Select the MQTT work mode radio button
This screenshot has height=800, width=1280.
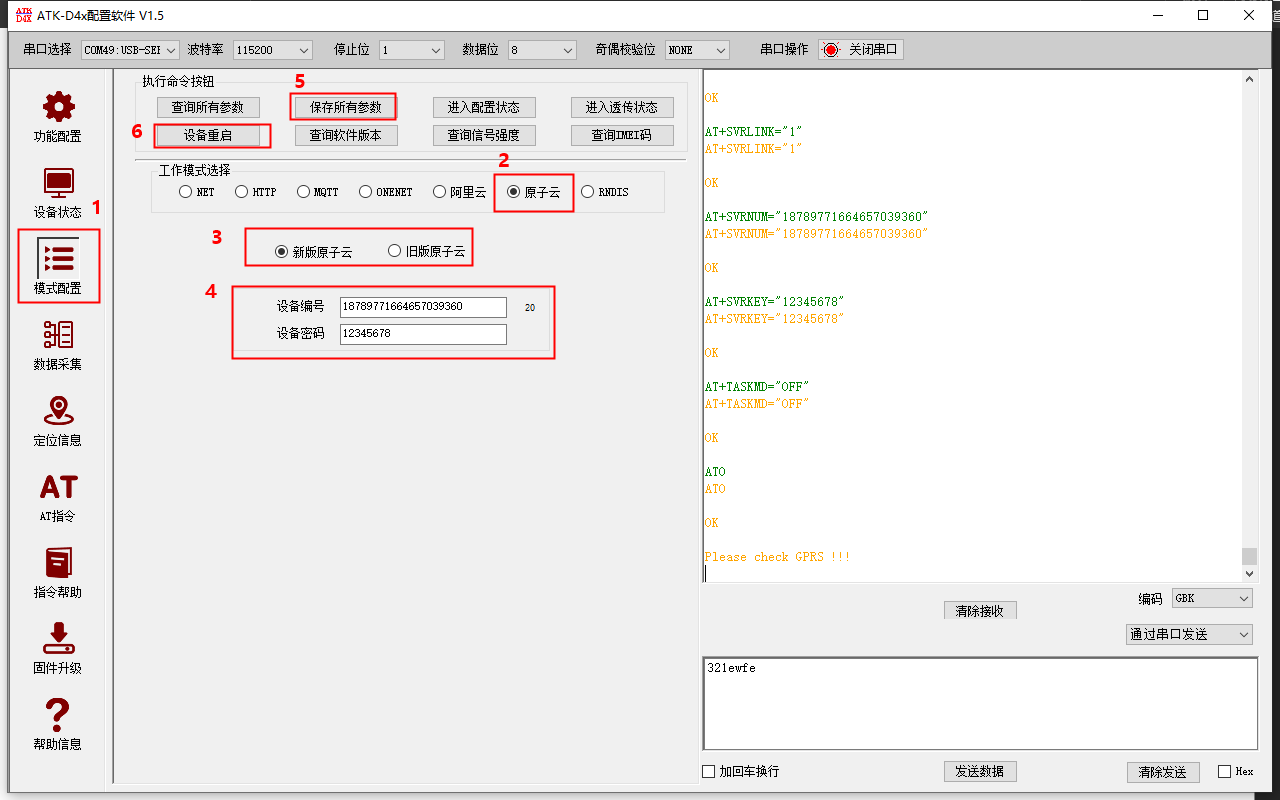click(304, 192)
